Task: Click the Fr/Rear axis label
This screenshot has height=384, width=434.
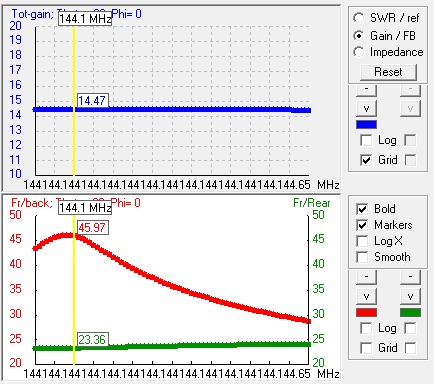Action: [312, 203]
